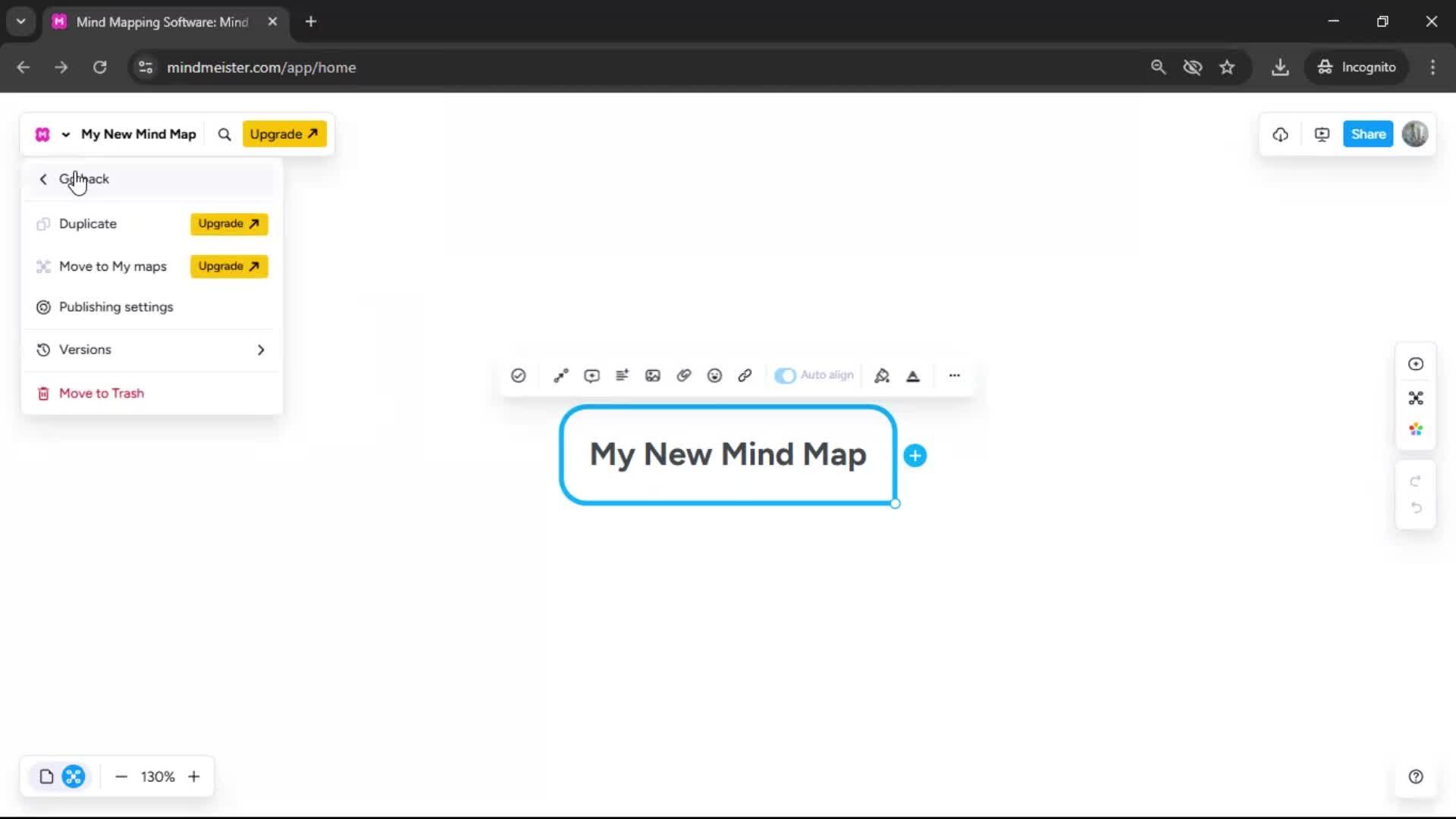Open the user avatar menu
1456x819 pixels.
(1415, 134)
